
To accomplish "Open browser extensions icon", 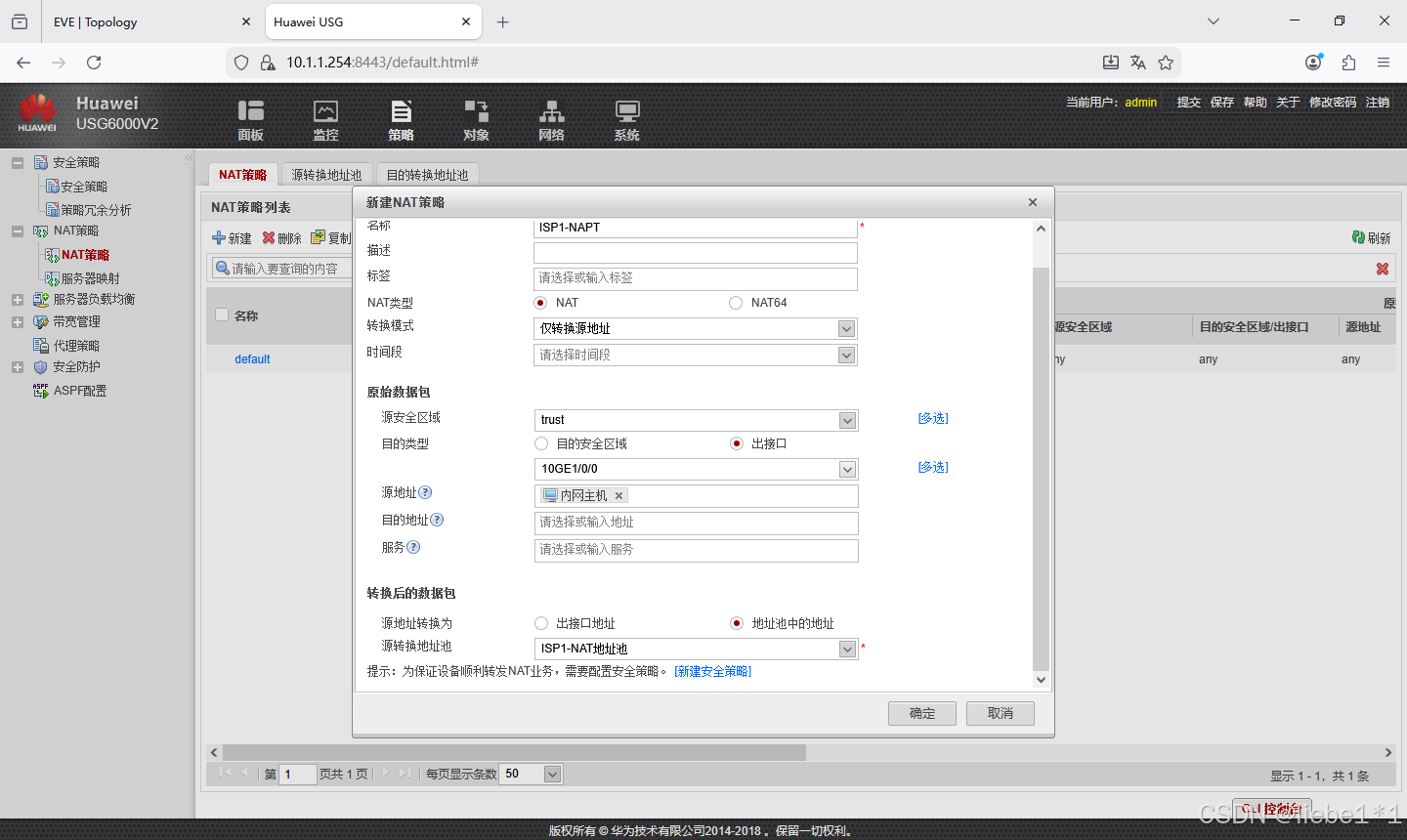I will (1348, 63).
